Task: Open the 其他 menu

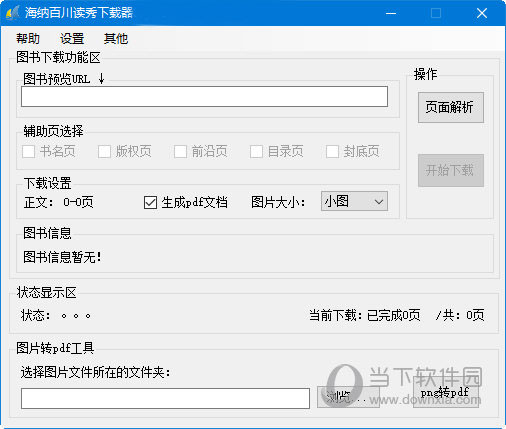Action: pyautogui.click(x=116, y=38)
